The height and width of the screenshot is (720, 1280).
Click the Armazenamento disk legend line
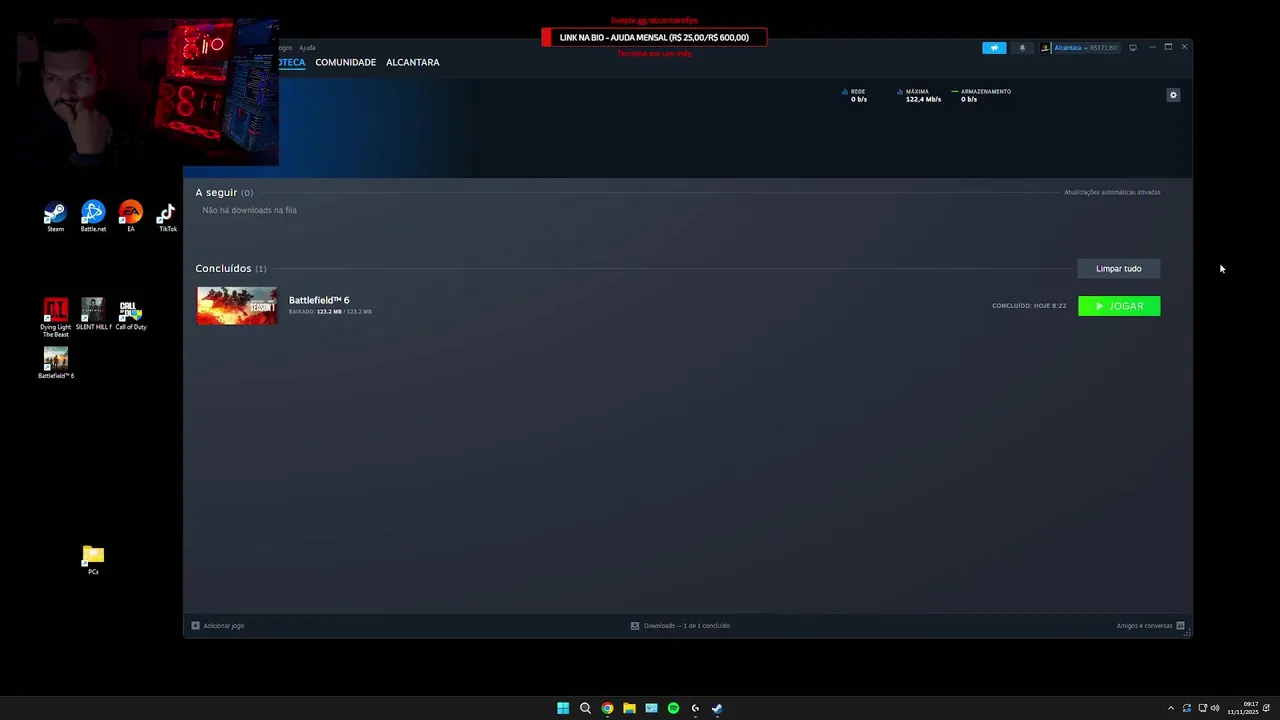(x=955, y=92)
